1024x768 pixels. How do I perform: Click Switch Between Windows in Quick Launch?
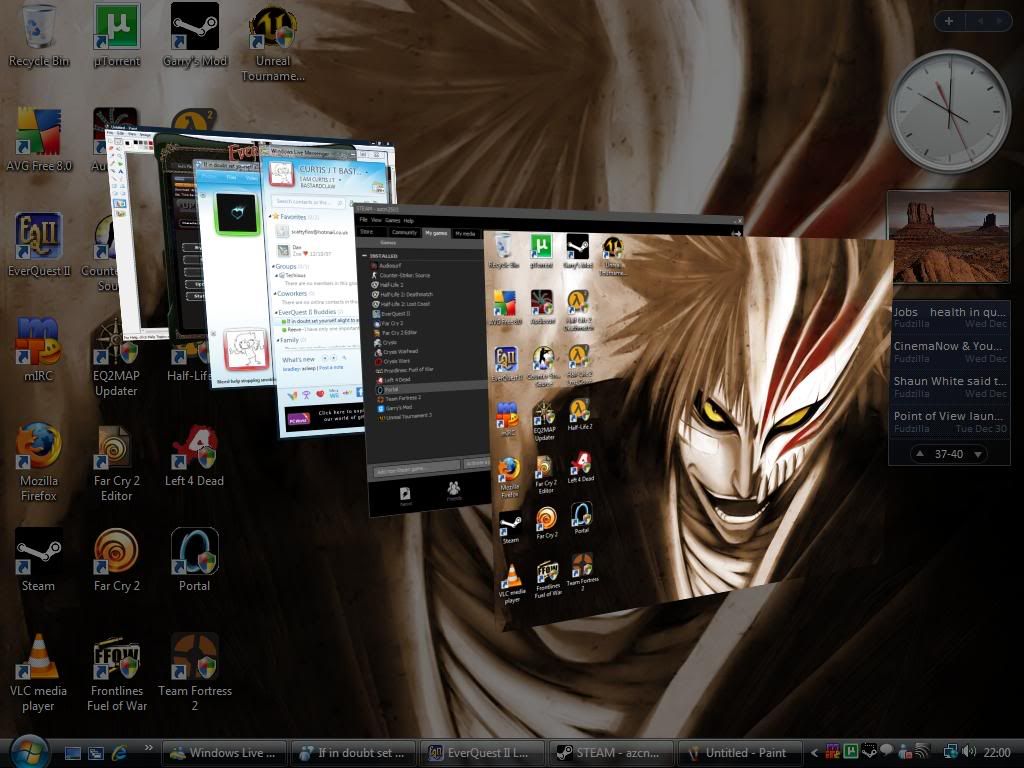[95, 753]
